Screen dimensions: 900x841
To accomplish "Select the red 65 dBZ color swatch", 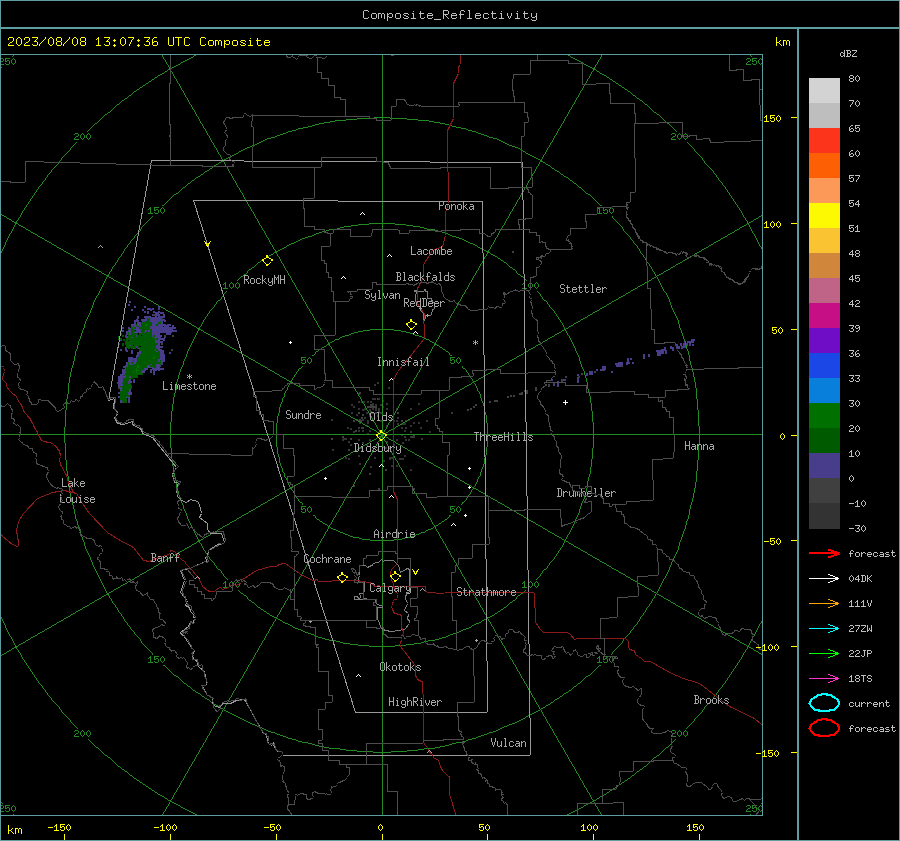I will (x=824, y=141).
